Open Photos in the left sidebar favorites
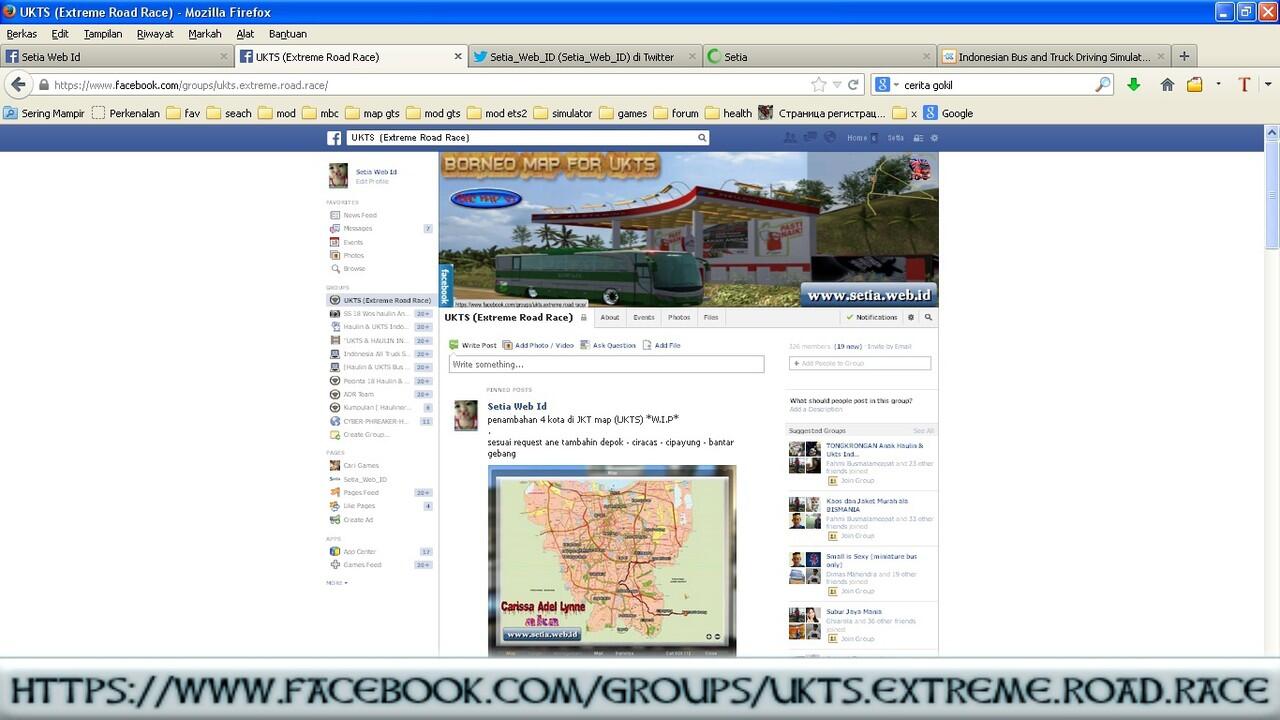1280x720 pixels. click(x=354, y=255)
